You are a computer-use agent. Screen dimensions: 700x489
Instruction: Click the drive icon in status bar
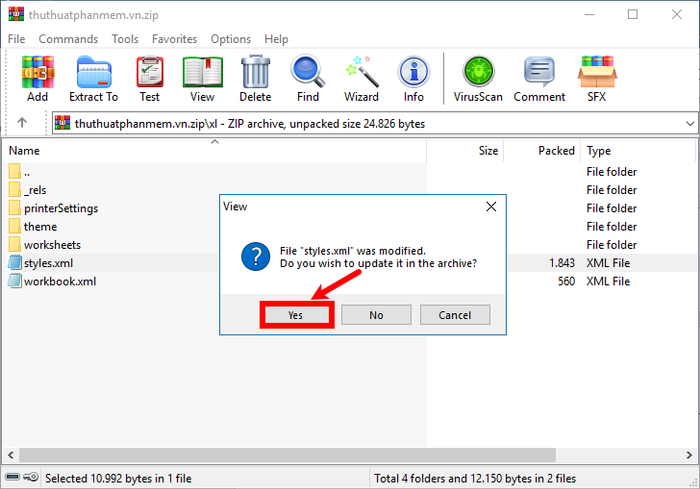coord(12,477)
